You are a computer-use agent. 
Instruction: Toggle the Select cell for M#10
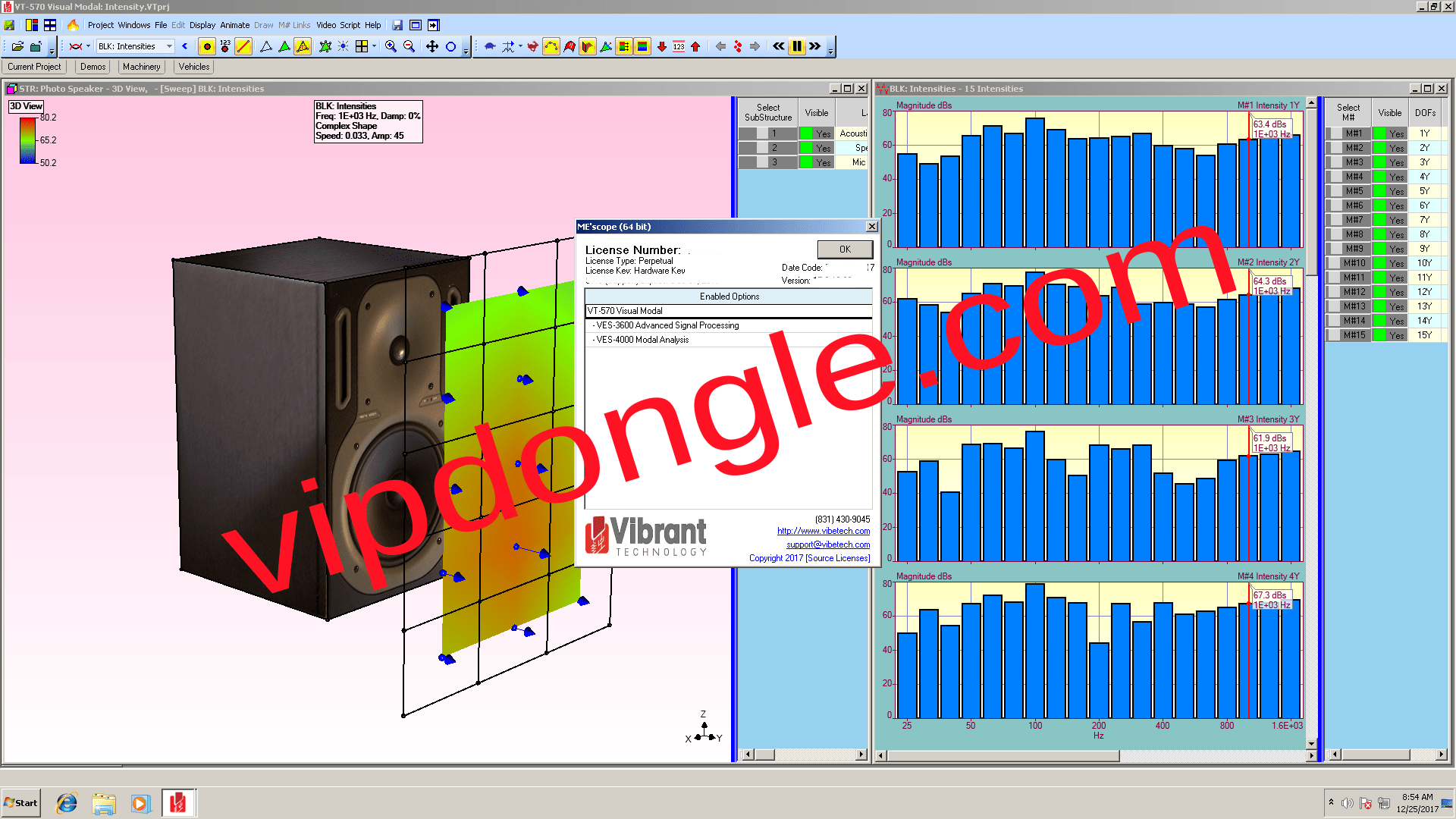1348,263
